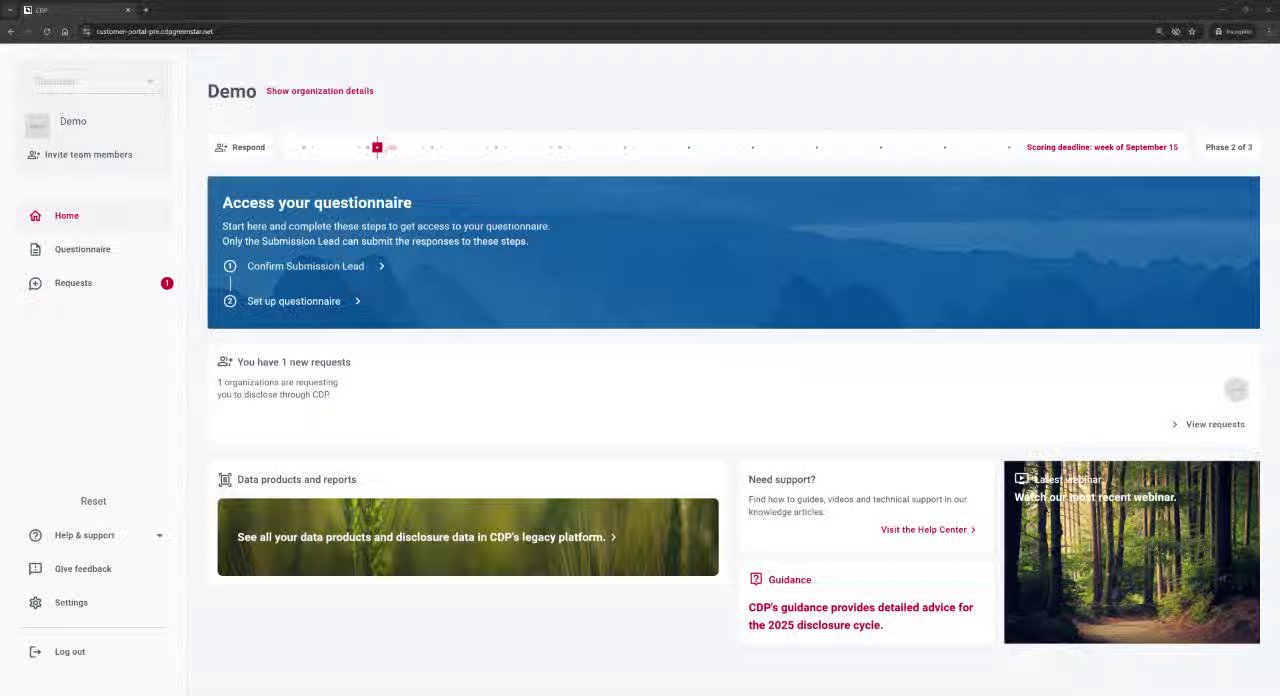Click the Data products and reports icon
1280x696 pixels.
225,480
